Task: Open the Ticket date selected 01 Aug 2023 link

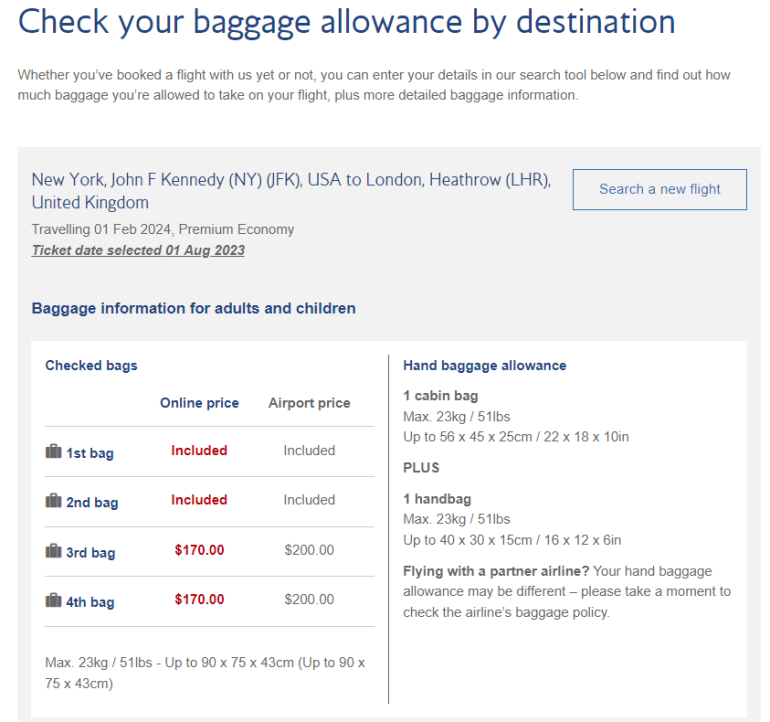Action: click(x=138, y=250)
